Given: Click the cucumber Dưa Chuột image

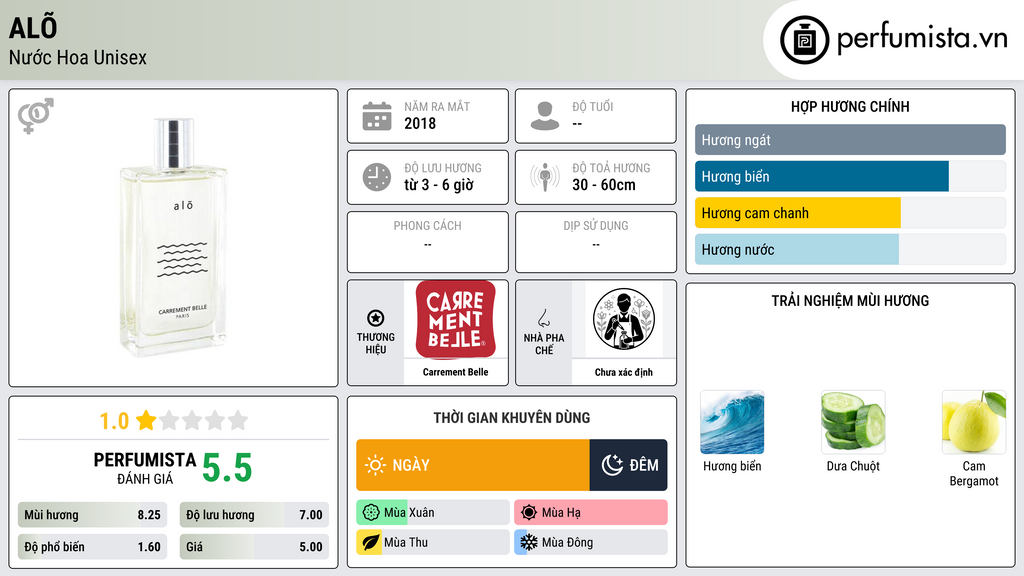Looking at the screenshot, I should click(853, 422).
